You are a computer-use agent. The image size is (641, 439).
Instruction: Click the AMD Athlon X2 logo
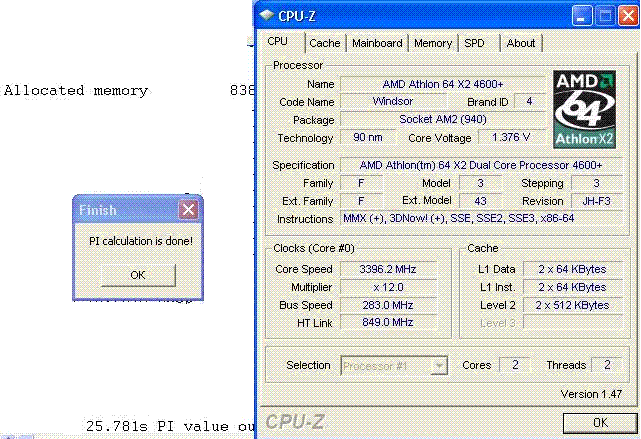pyautogui.click(x=584, y=109)
